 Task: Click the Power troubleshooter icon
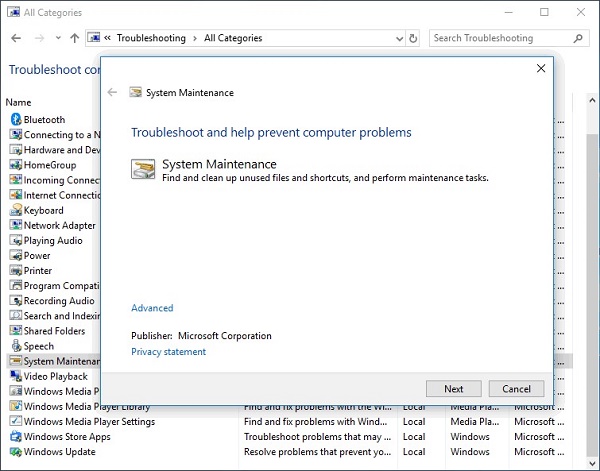15,256
